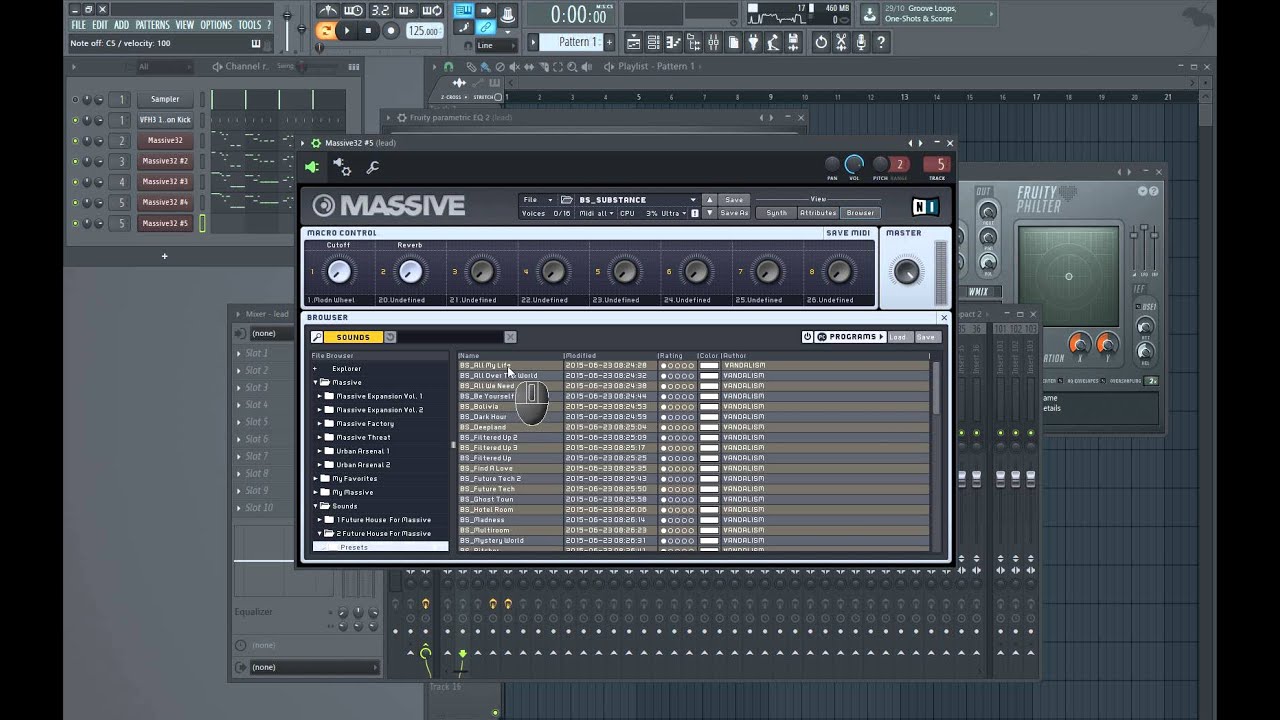Open the PATTERNS menu
Viewport: 1280px width, 720px height.
[152, 25]
